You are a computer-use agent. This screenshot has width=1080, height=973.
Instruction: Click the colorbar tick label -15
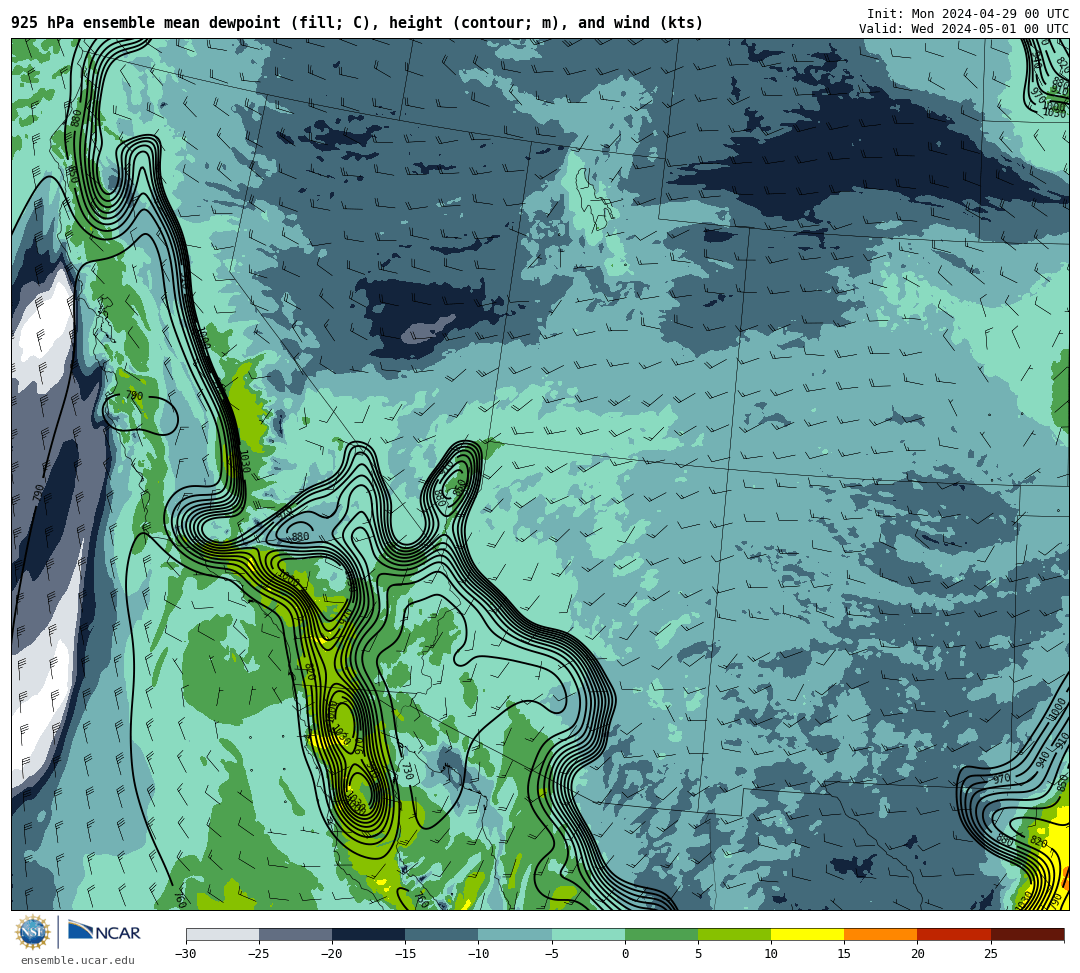coord(405,954)
